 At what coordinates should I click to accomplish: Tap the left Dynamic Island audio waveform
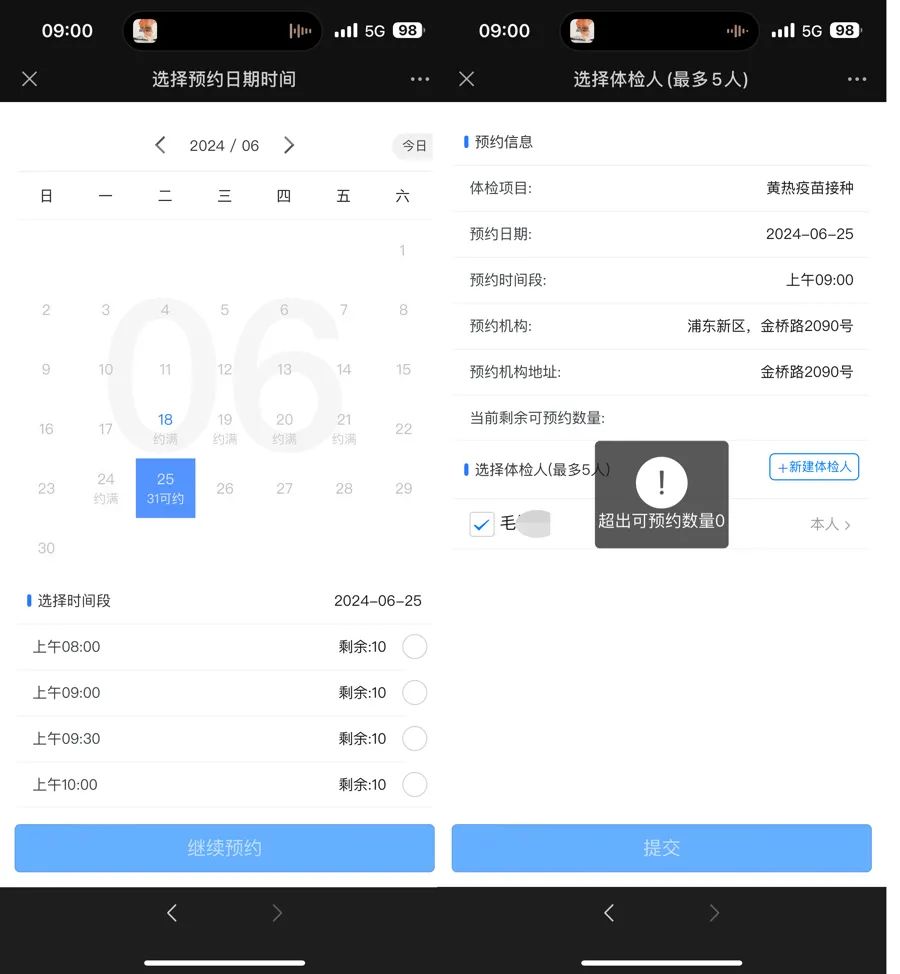tap(301, 30)
